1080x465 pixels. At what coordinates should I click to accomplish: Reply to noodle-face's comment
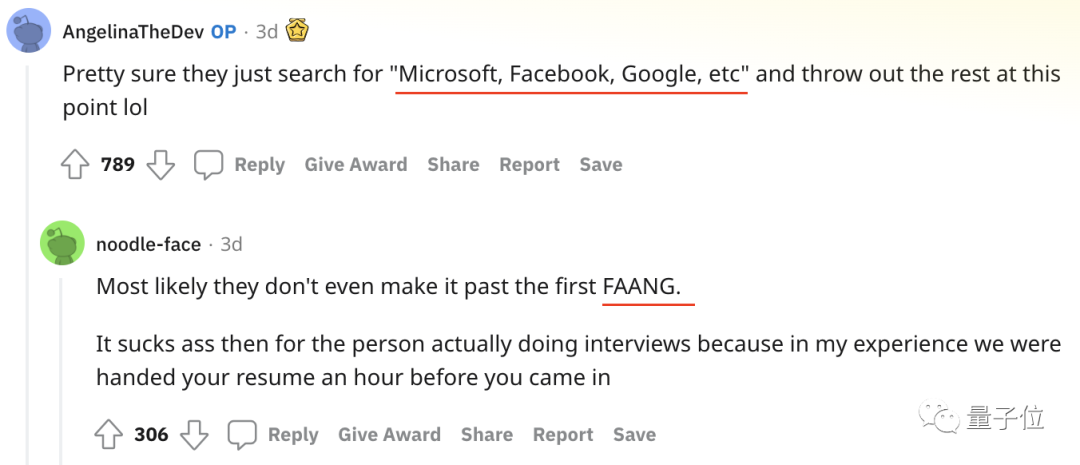pyautogui.click(x=293, y=434)
